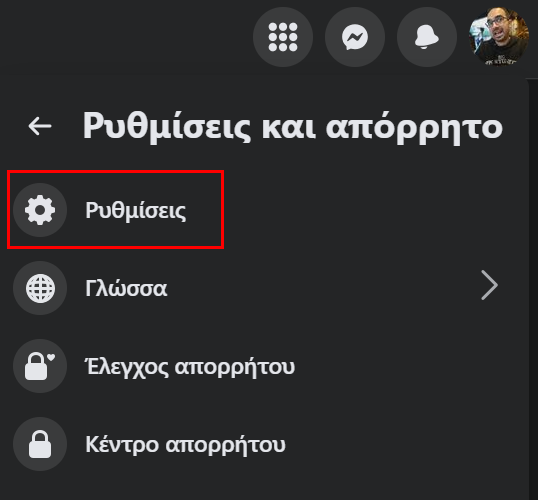Show notifications via the bell icon
538x500 pixels.
coord(427,37)
